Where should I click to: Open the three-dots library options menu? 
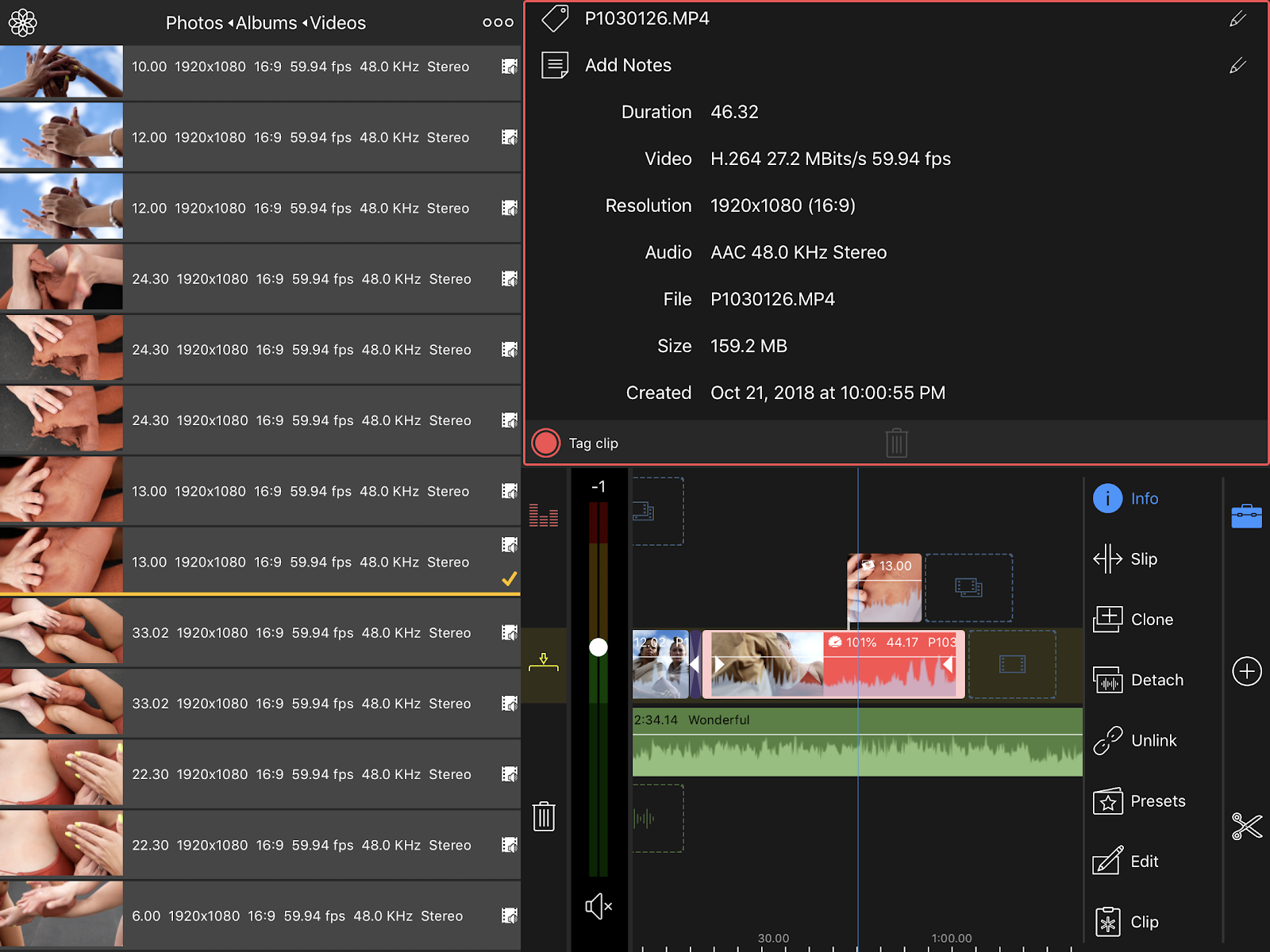[498, 23]
